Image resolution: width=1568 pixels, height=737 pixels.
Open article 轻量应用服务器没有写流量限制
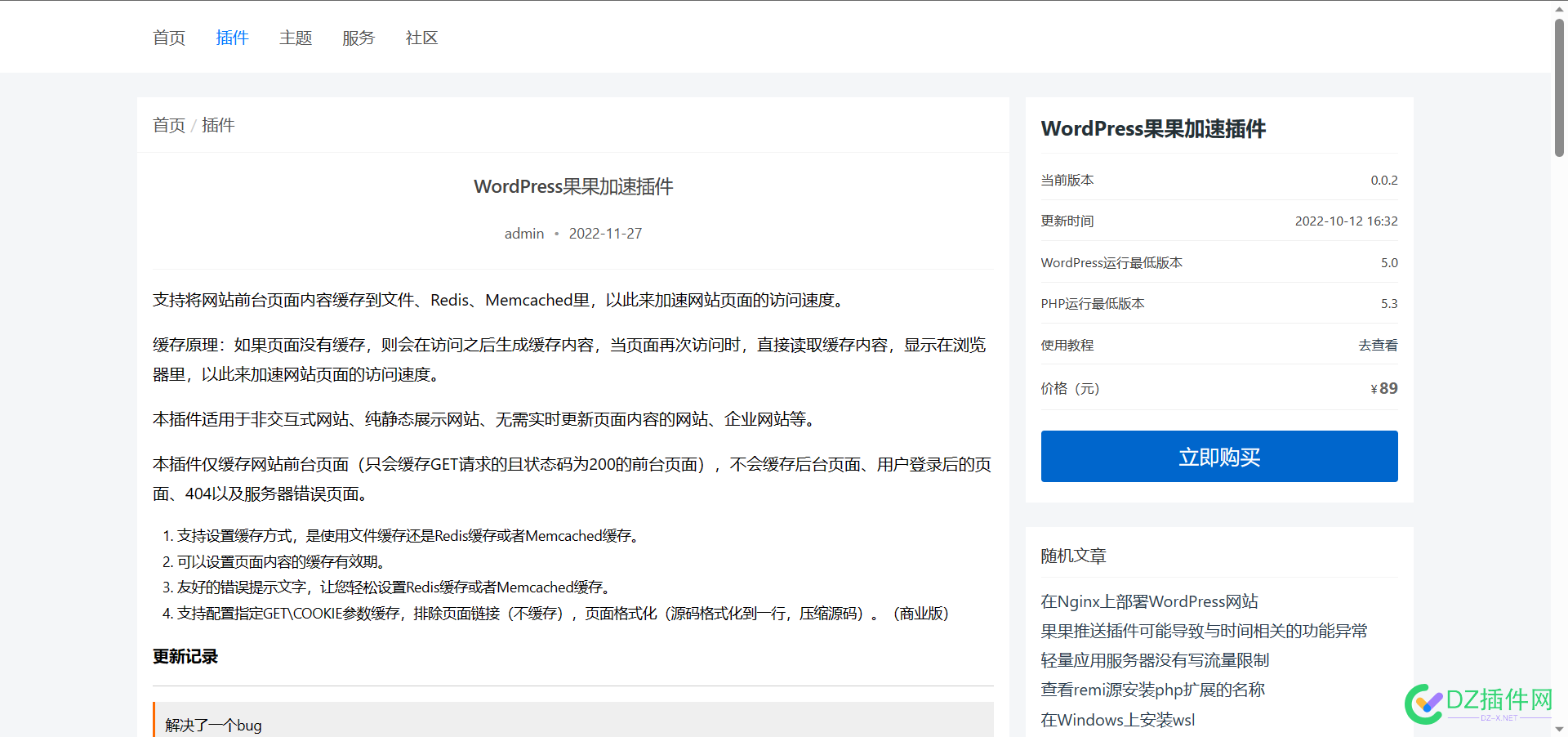1155,660
